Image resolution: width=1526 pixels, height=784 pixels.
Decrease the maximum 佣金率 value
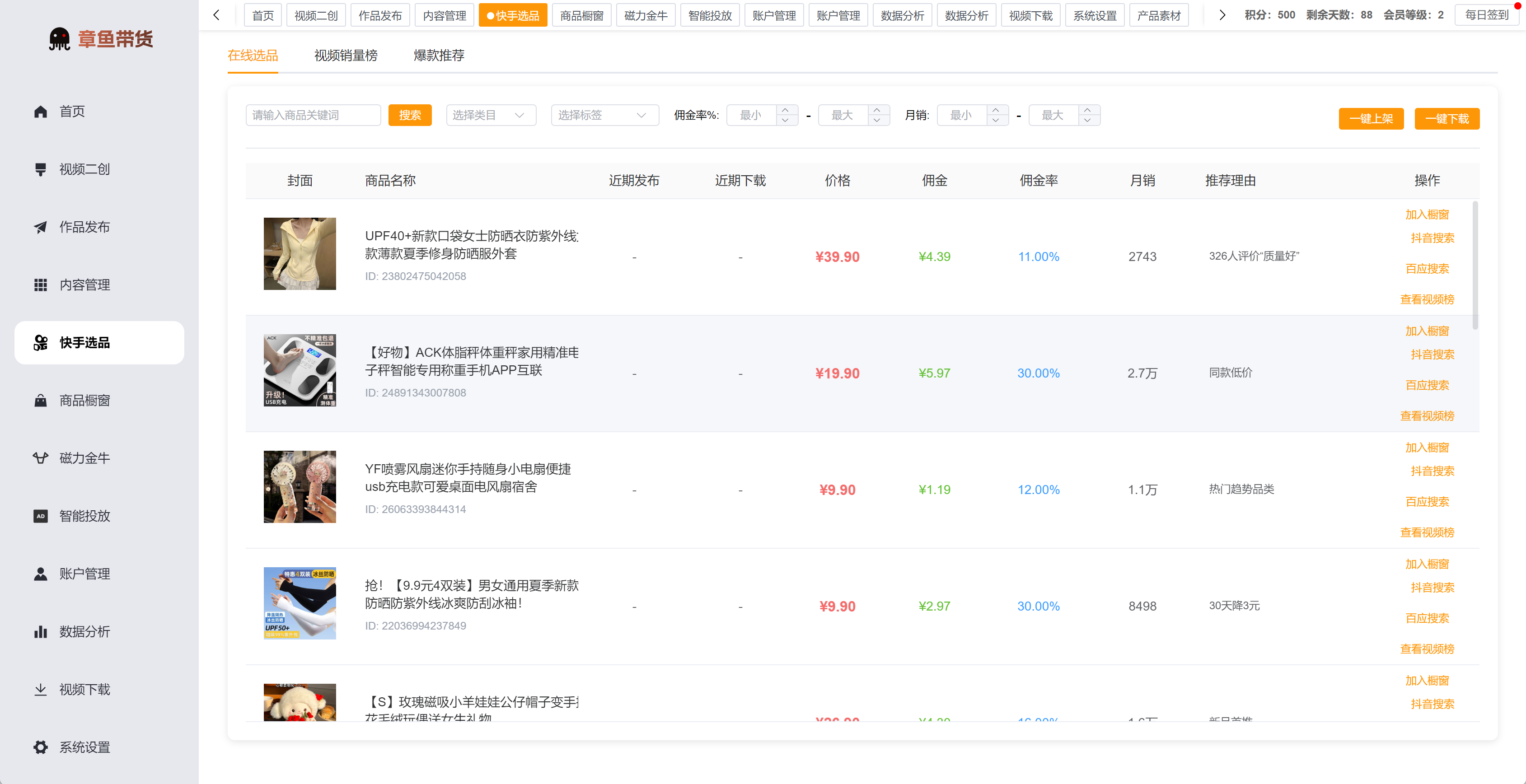tap(877, 120)
